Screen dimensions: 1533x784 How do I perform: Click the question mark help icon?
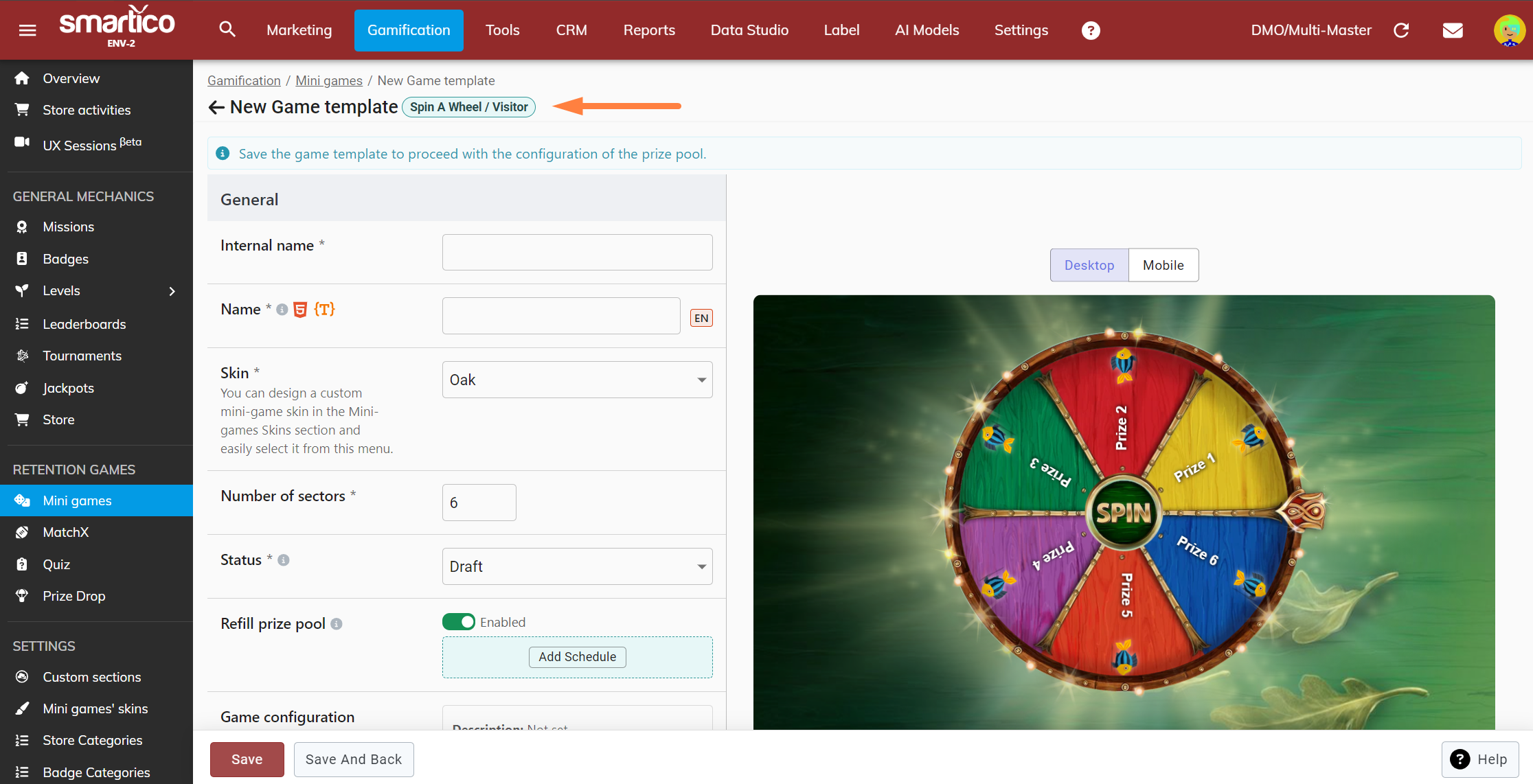pos(1091,30)
